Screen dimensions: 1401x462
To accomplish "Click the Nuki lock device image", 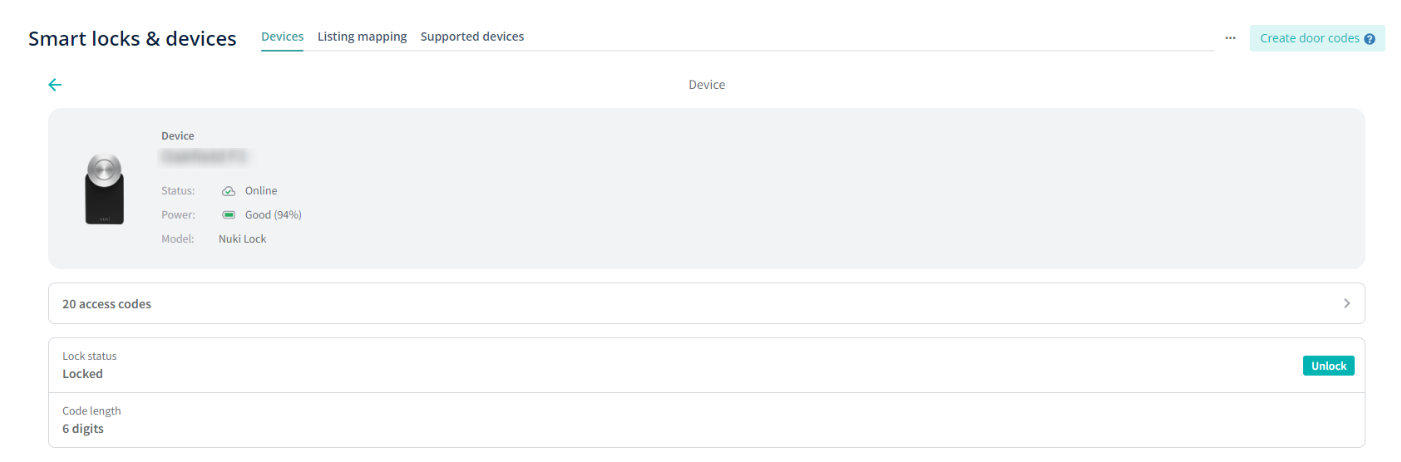I will [104, 189].
